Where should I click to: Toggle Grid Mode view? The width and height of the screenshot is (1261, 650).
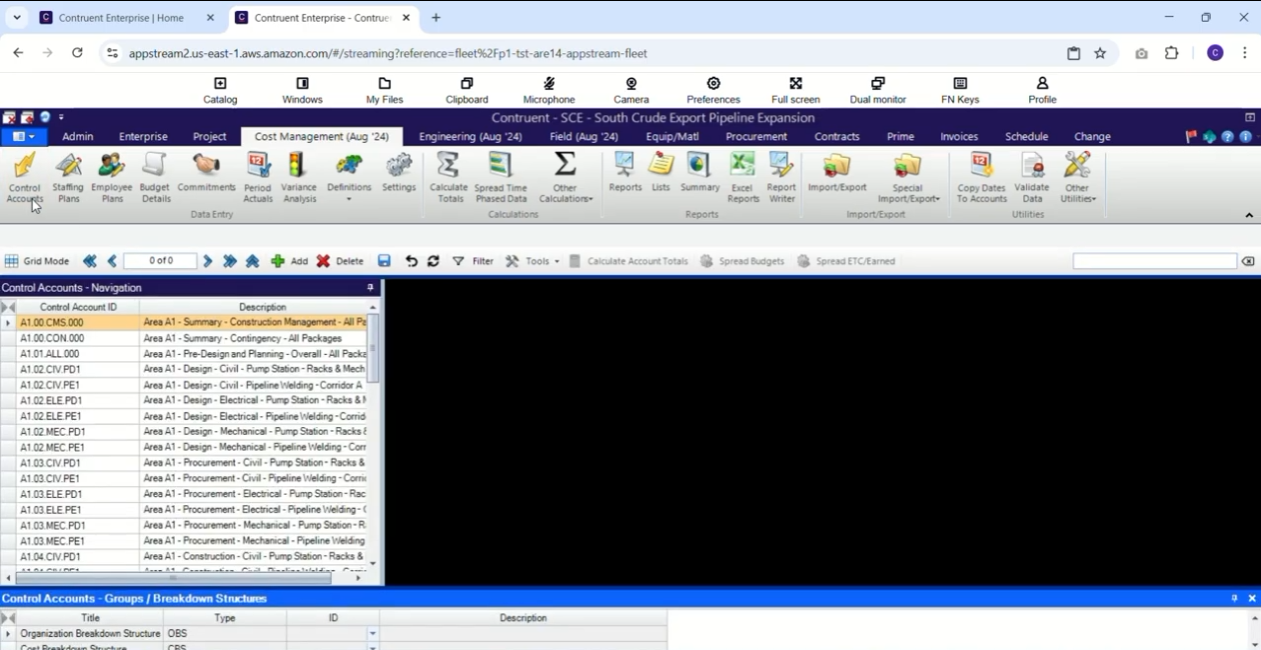coord(37,261)
